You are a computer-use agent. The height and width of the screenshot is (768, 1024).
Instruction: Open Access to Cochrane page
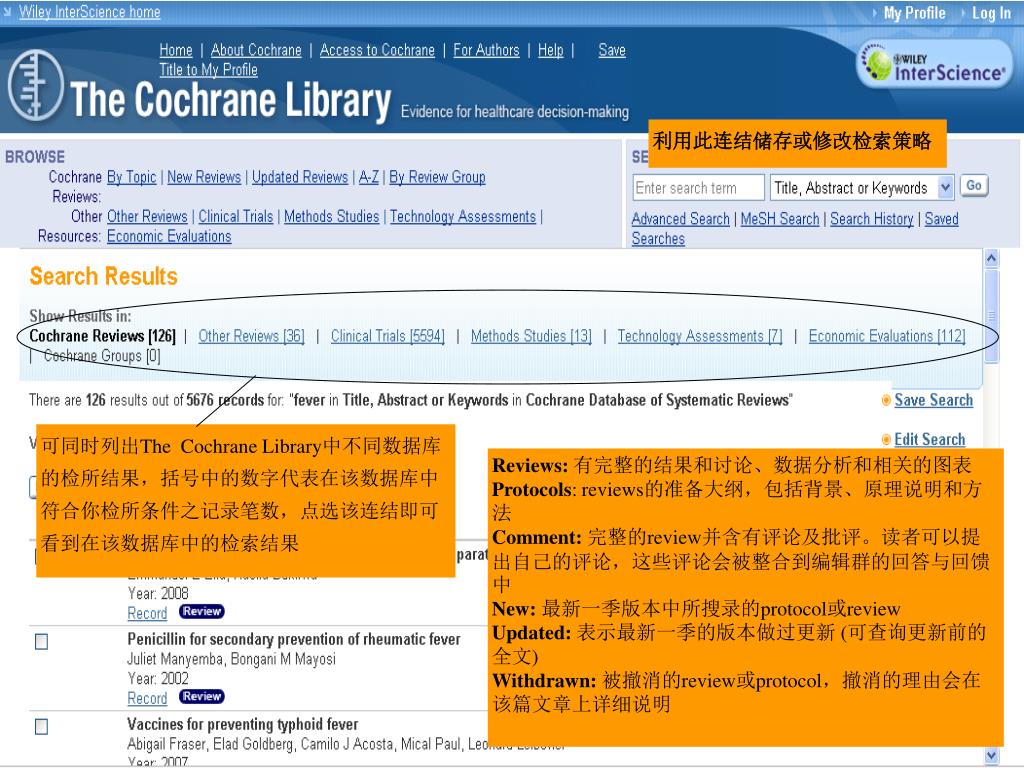[x=377, y=50]
